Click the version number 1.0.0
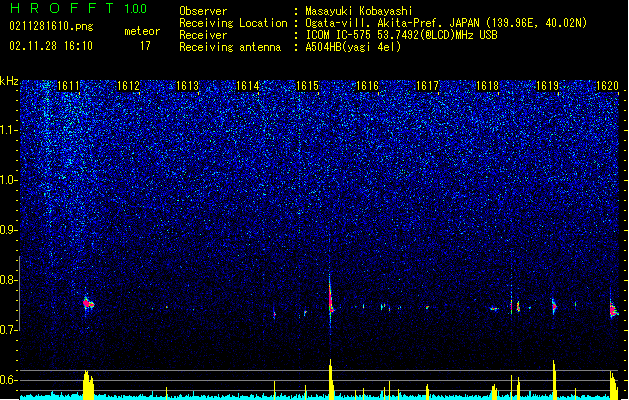The image size is (629, 400). (x=136, y=8)
